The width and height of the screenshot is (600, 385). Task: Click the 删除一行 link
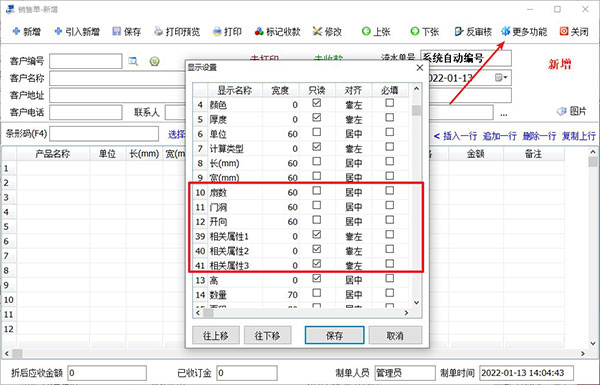pyautogui.click(x=539, y=136)
